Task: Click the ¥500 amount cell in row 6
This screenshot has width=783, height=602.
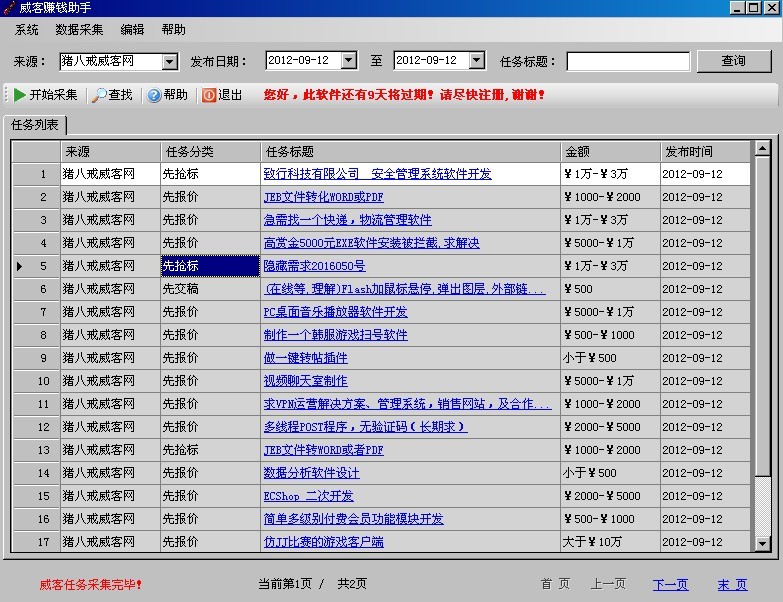Action: pos(610,289)
